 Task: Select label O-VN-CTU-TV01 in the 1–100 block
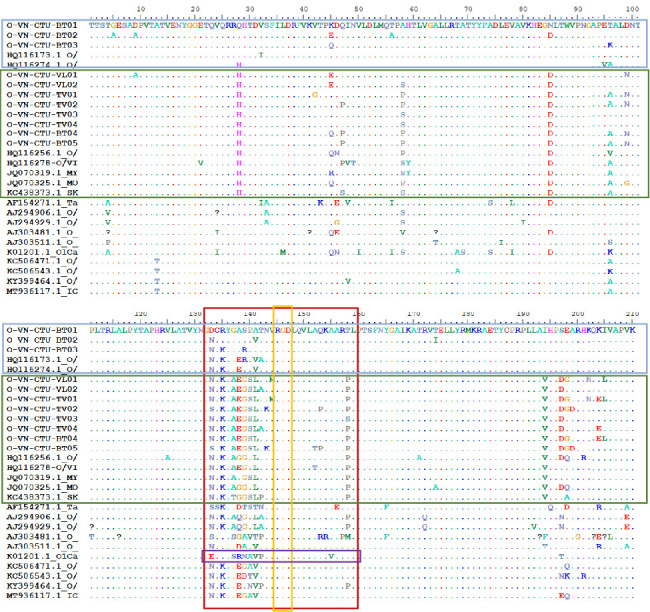tap(42, 95)
